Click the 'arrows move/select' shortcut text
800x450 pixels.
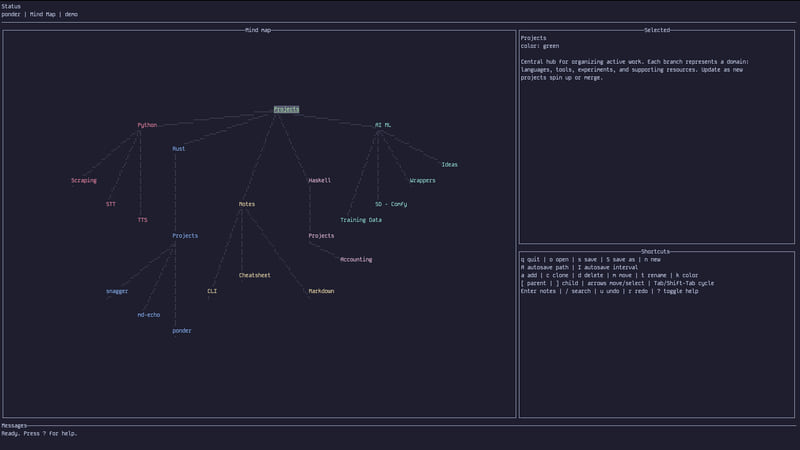(x=616, y=283)
